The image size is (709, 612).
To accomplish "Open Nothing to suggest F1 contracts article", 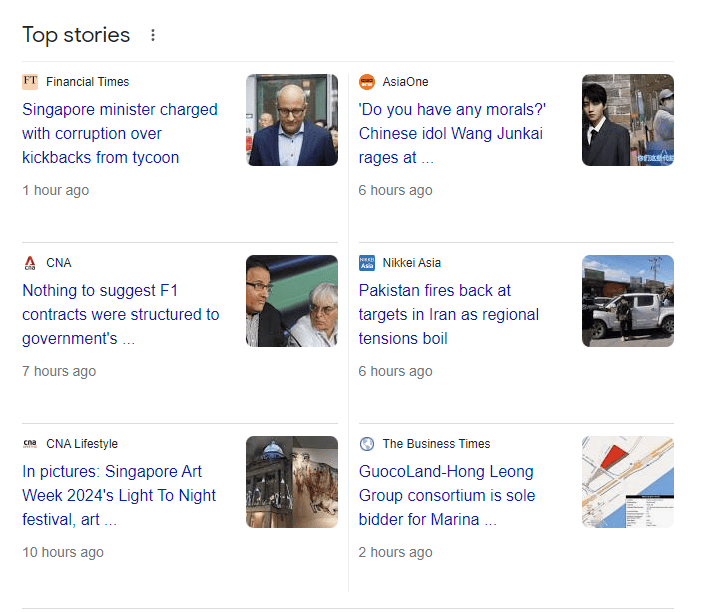I will pos(121,314).
